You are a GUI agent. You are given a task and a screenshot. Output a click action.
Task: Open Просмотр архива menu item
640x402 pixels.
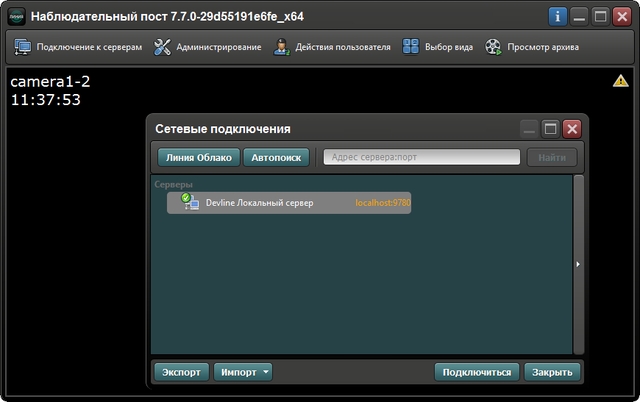(x=542, y=47)
